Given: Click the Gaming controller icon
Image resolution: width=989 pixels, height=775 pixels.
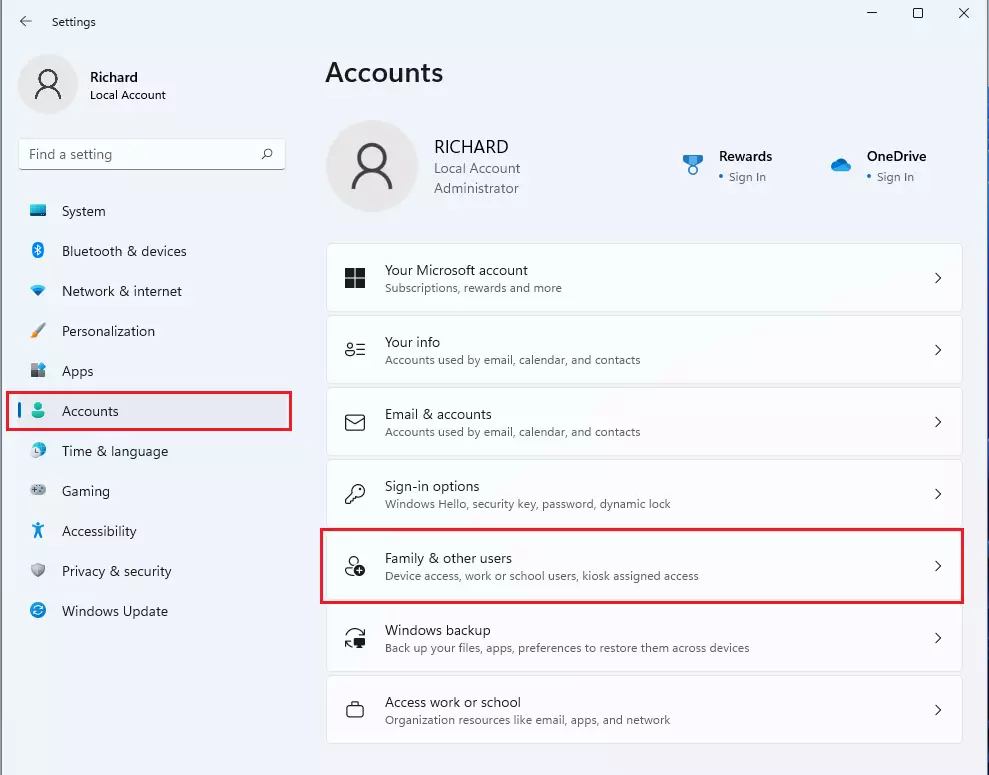Looking at the screenshot, I should tap(38, 490).
